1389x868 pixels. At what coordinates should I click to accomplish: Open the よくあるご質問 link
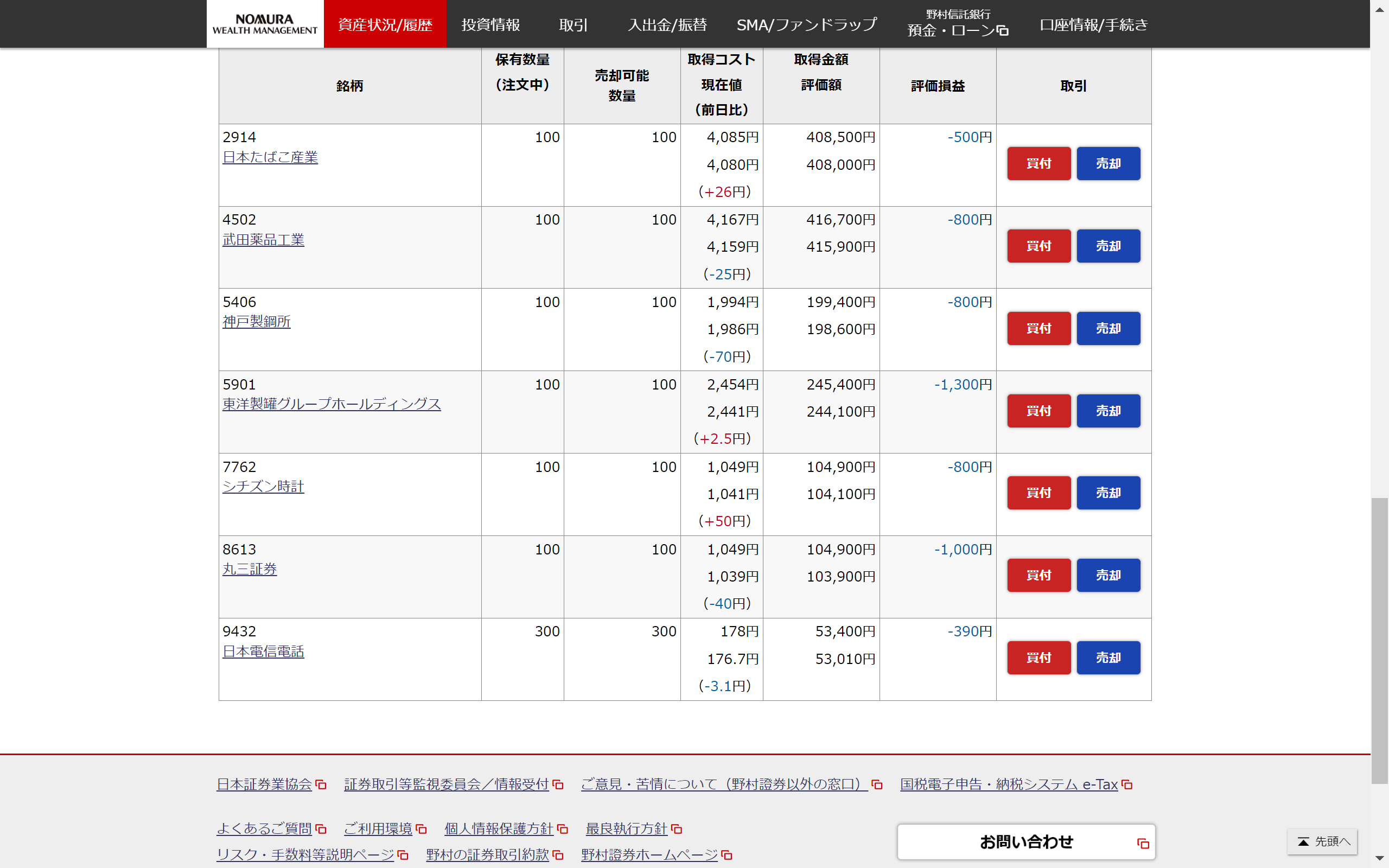click(x=264, y=828)
